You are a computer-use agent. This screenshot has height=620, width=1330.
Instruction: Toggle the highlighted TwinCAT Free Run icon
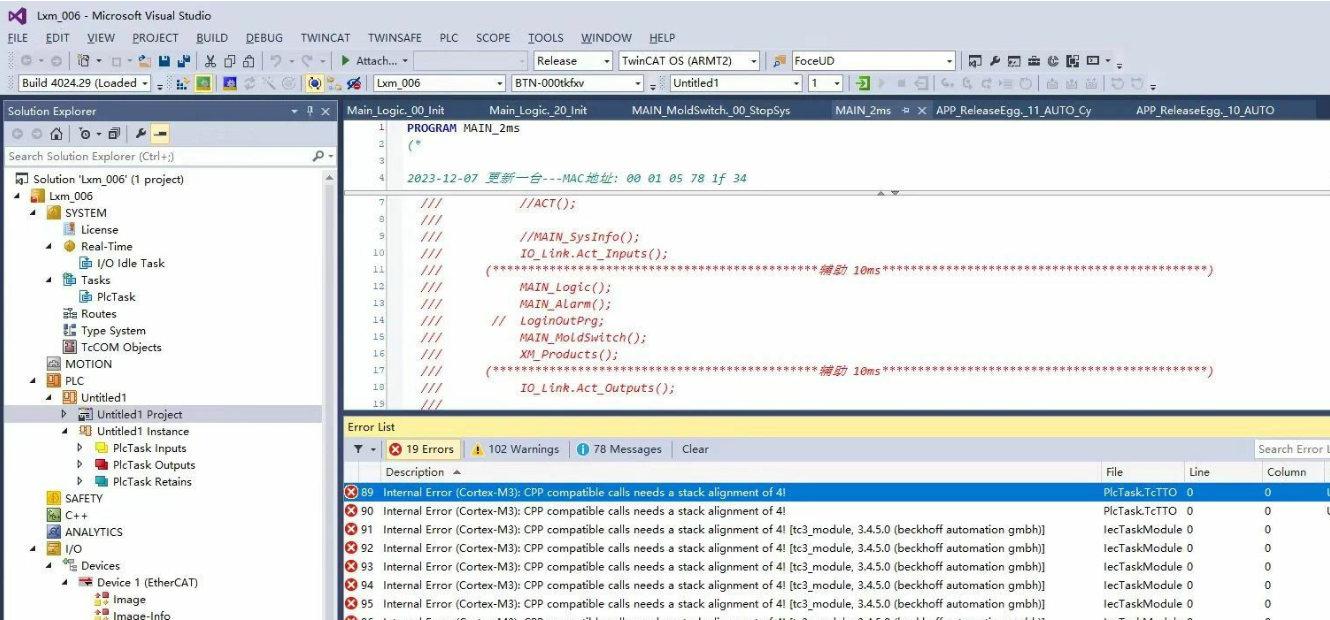[314, 83]
